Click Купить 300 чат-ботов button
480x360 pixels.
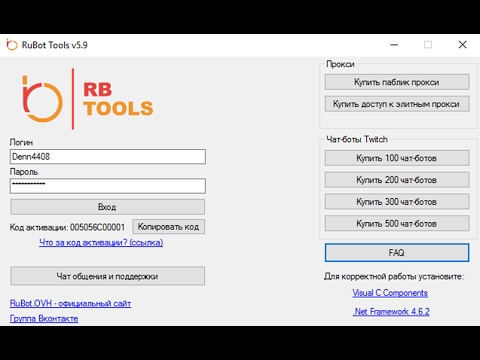[397, 202]
